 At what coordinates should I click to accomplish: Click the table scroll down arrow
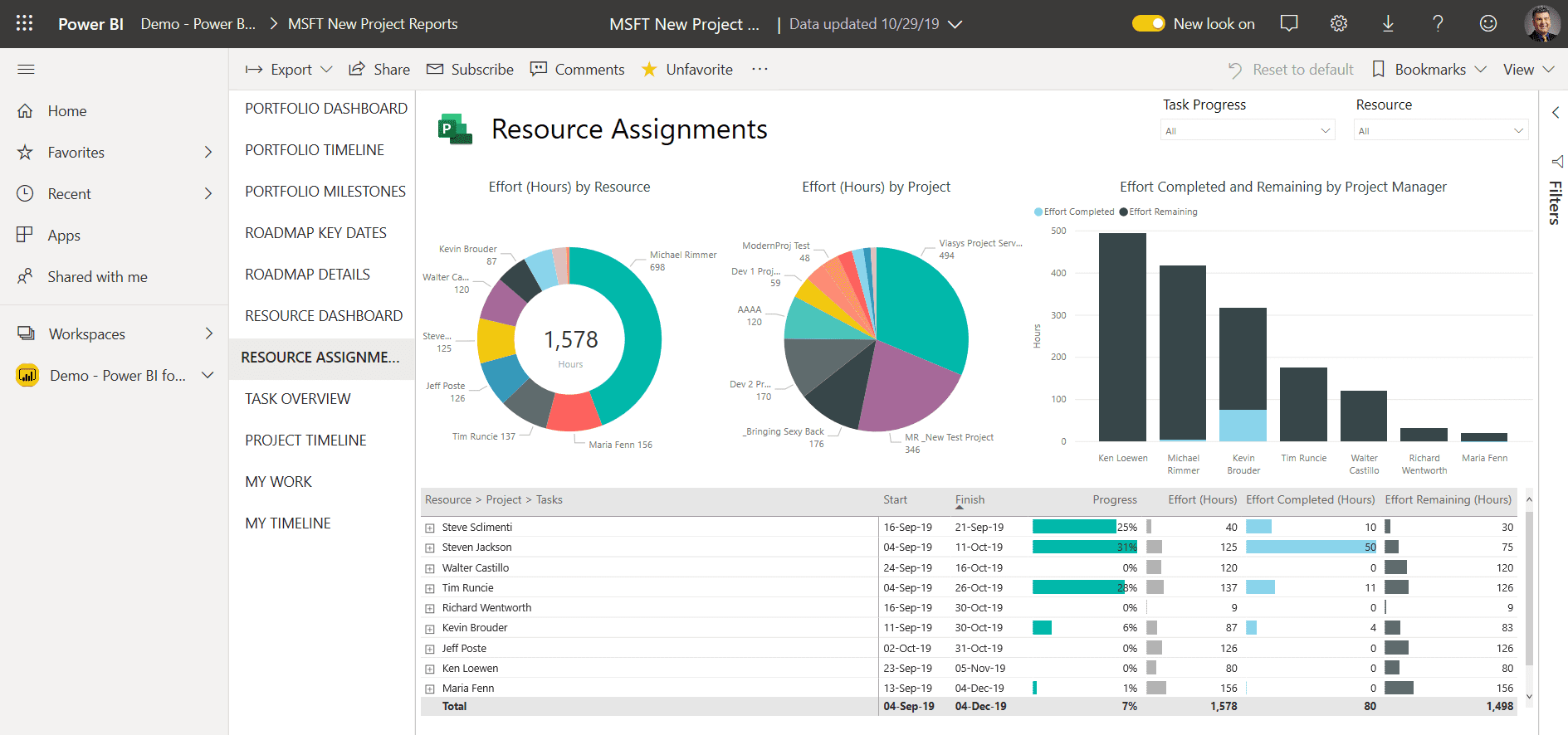click(x=1529, y=697)
